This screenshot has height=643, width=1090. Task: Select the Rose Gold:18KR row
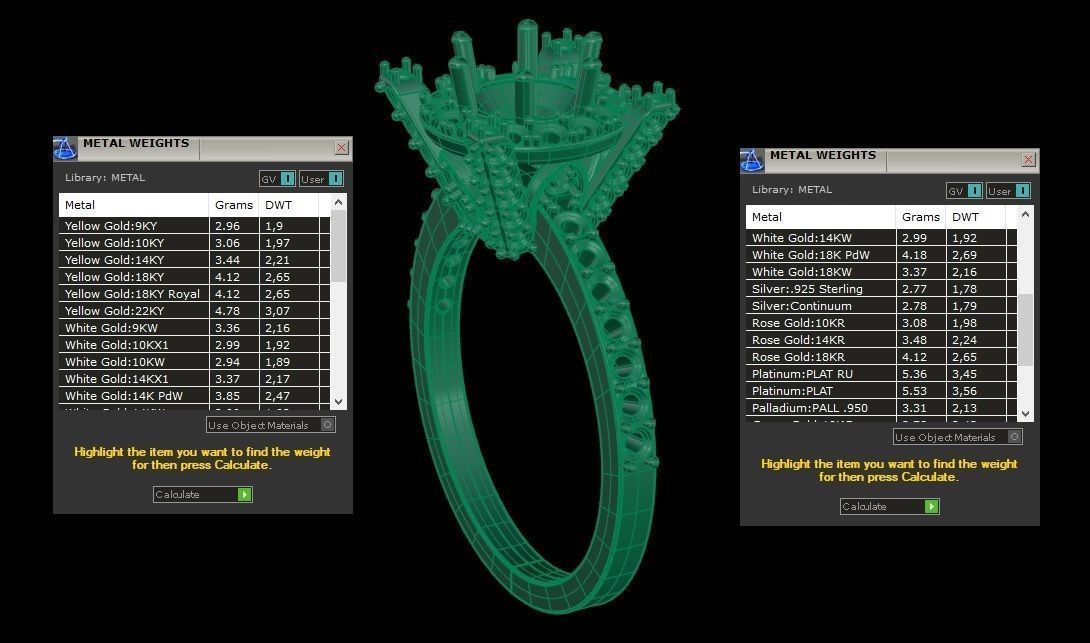pos(881,357)
